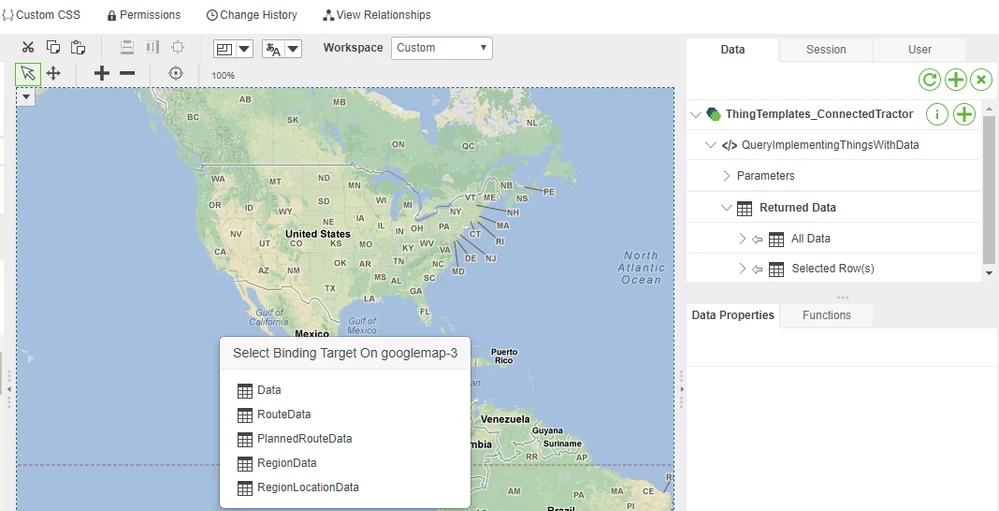Click the ThingTemplates_ConnectedTractor entity hexagon icon
Screen dimensions: 999x511
pyautogui.click(x=714, y=115)
